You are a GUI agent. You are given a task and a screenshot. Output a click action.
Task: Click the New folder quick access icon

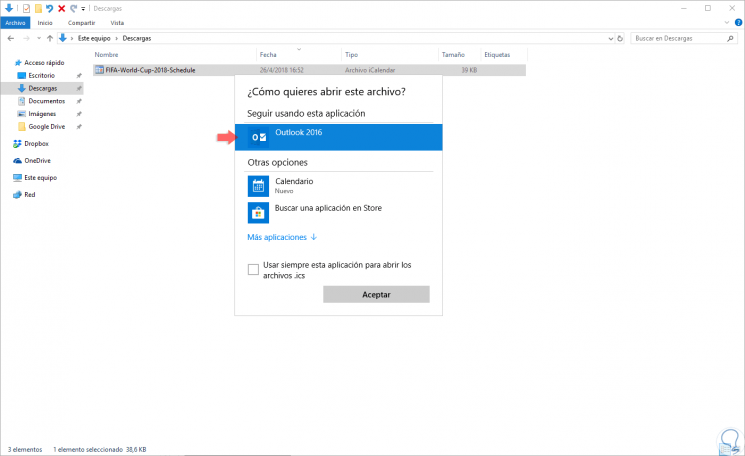click(38, 9)
